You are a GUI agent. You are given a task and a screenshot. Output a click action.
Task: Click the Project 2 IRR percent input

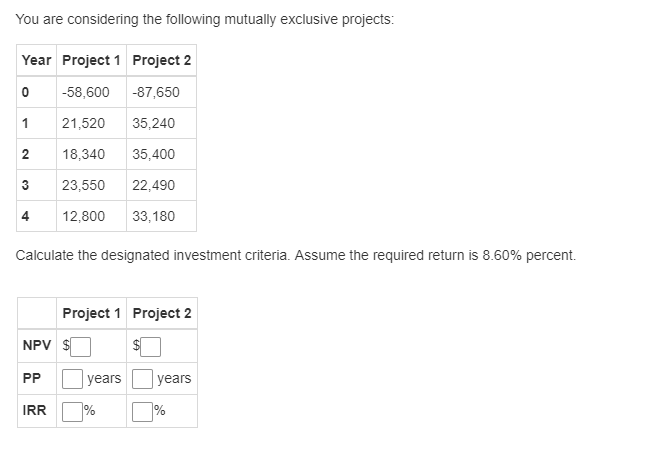pos(142,411)
